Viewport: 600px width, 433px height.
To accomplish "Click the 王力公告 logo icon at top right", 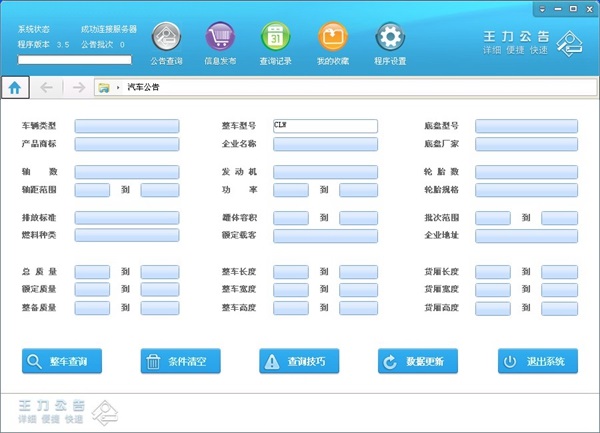I will coord(569,44).
